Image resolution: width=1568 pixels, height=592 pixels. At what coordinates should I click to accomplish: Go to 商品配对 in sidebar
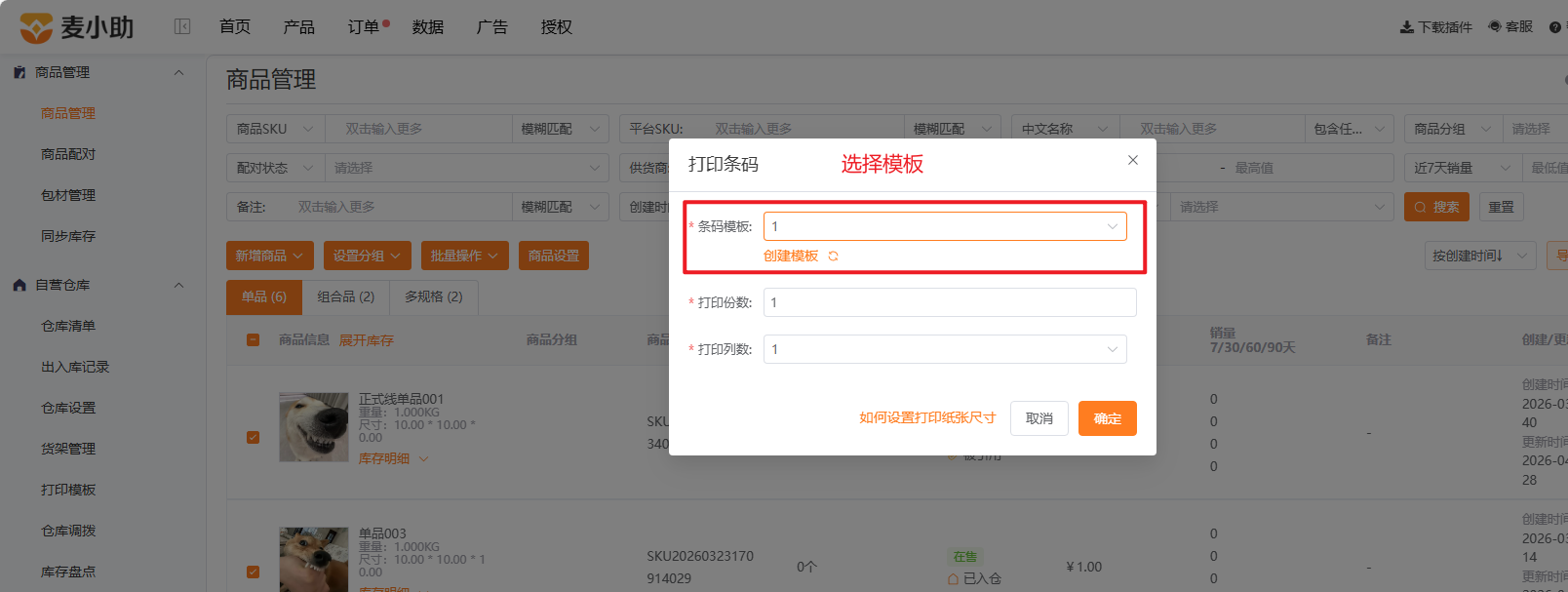click(x=68, y=154)
